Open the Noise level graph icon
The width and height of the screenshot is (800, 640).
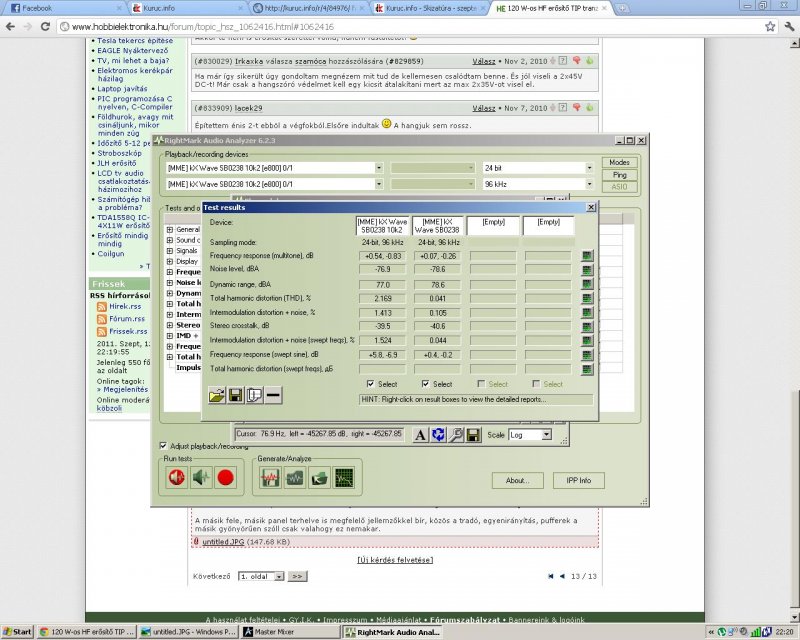[587, 269]
